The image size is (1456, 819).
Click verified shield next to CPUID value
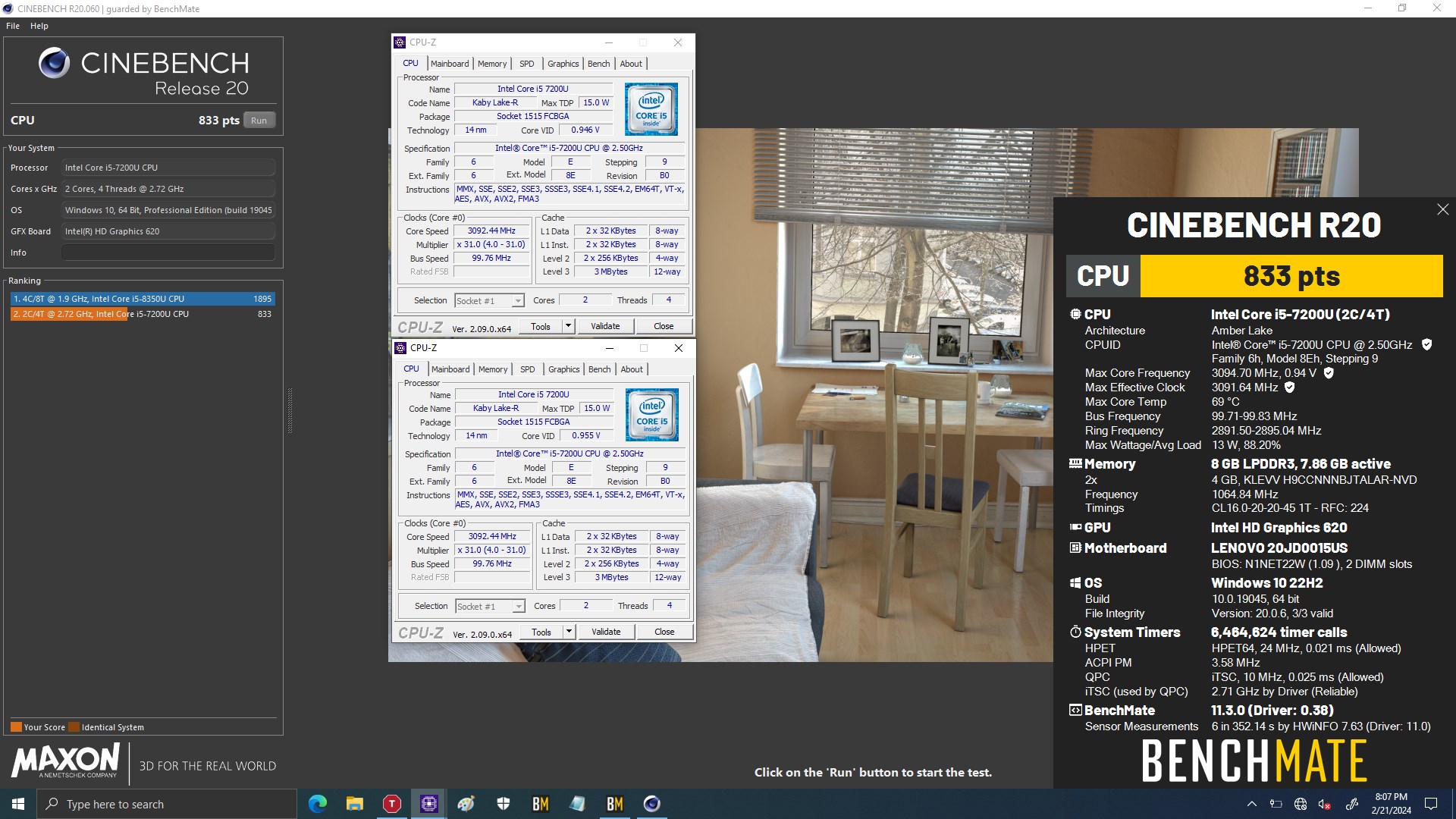(1426, 344)
